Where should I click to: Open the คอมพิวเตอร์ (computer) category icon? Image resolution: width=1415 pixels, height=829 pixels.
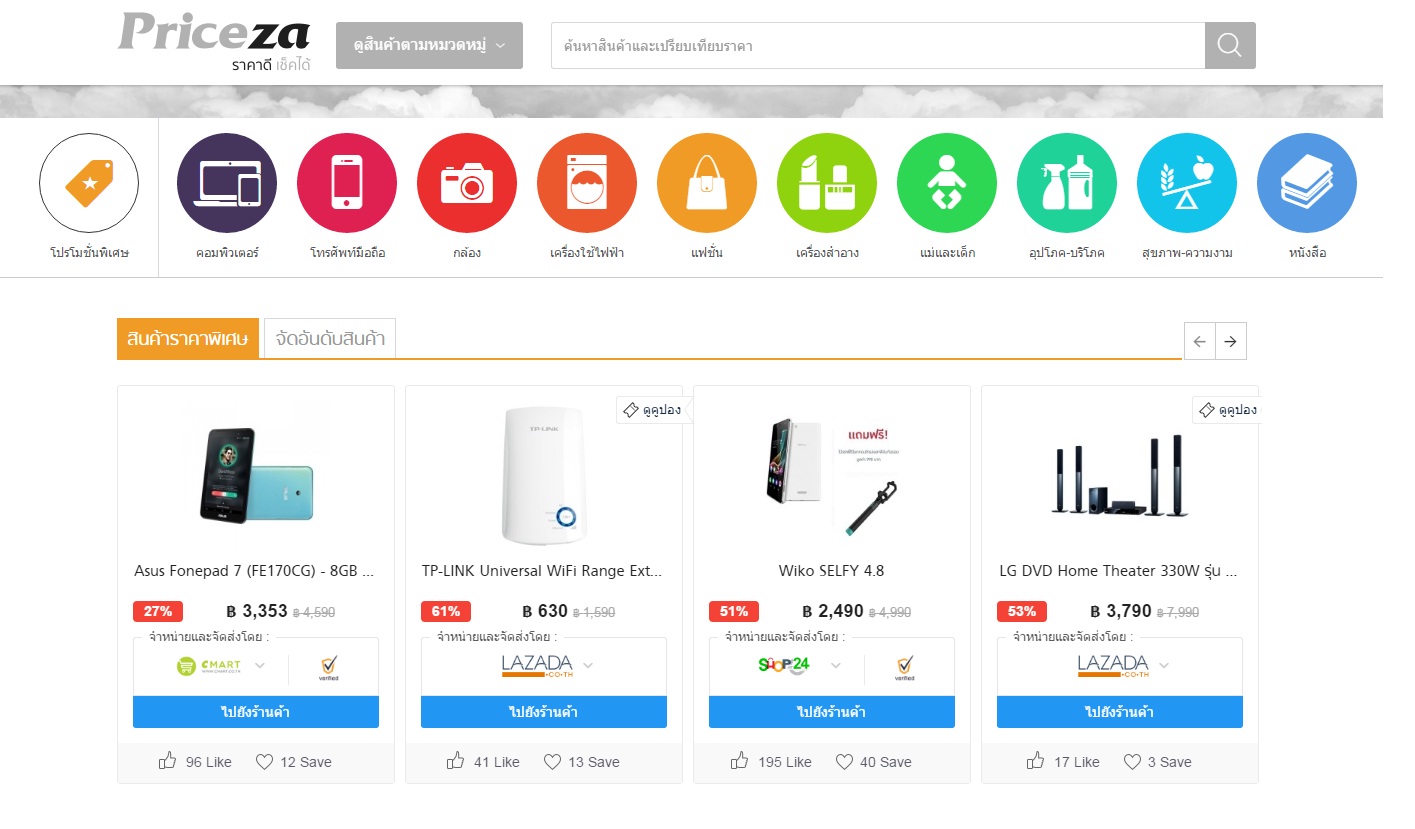coord(226,183)
